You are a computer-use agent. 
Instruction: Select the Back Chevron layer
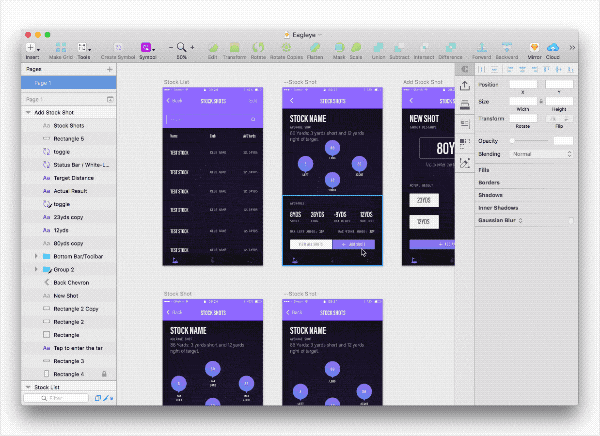click(68, 283)
